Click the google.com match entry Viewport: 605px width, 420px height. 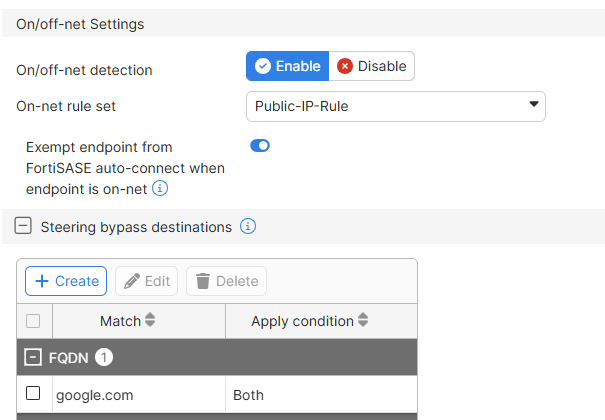94,395
